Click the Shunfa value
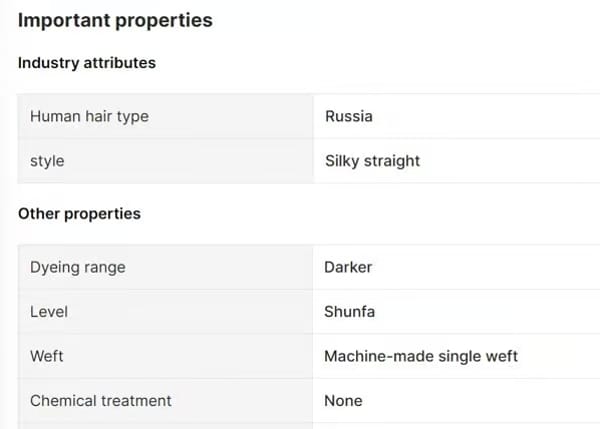600x429 pixels. click(x=350, y=312)
